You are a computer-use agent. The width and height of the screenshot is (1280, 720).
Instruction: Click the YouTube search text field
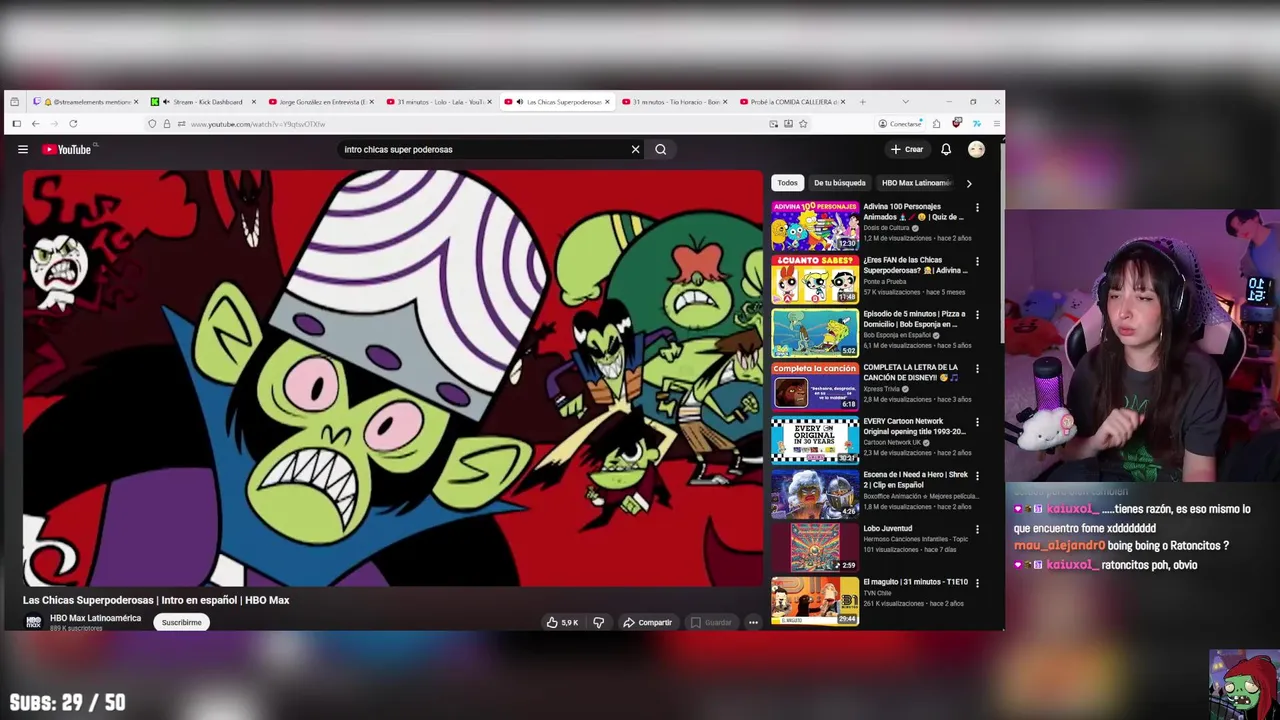pyautogui.click(x=483, y=149)
